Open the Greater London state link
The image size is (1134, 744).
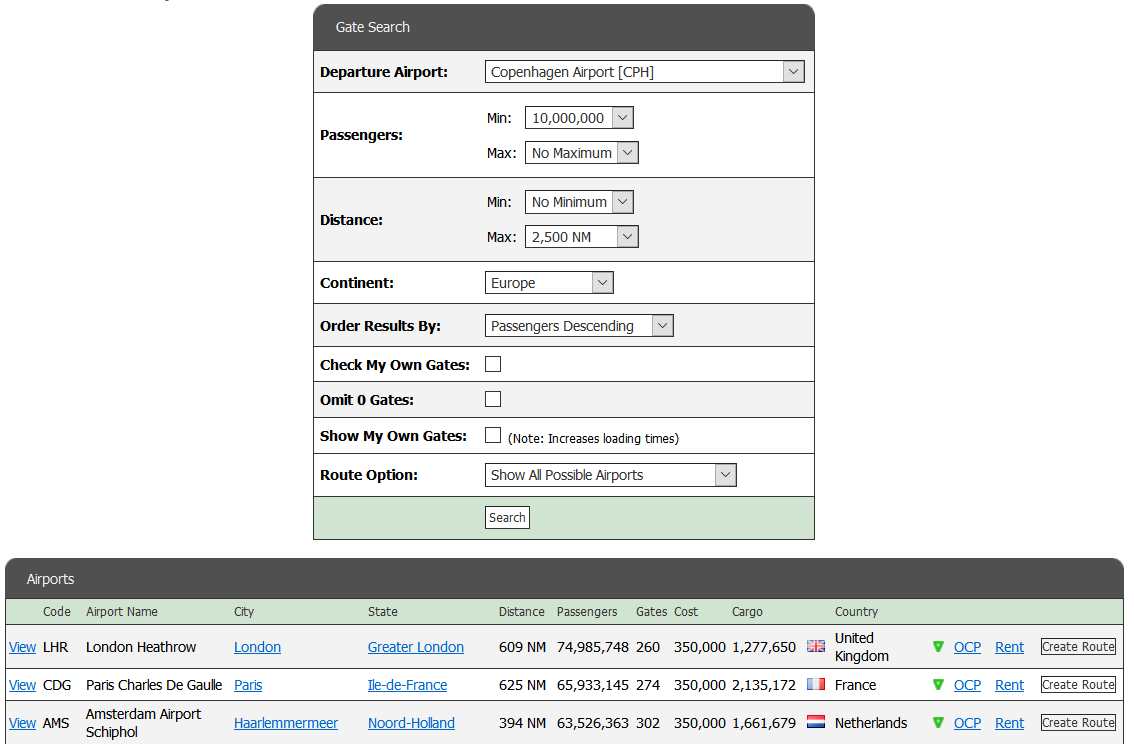tap(415, 647)
